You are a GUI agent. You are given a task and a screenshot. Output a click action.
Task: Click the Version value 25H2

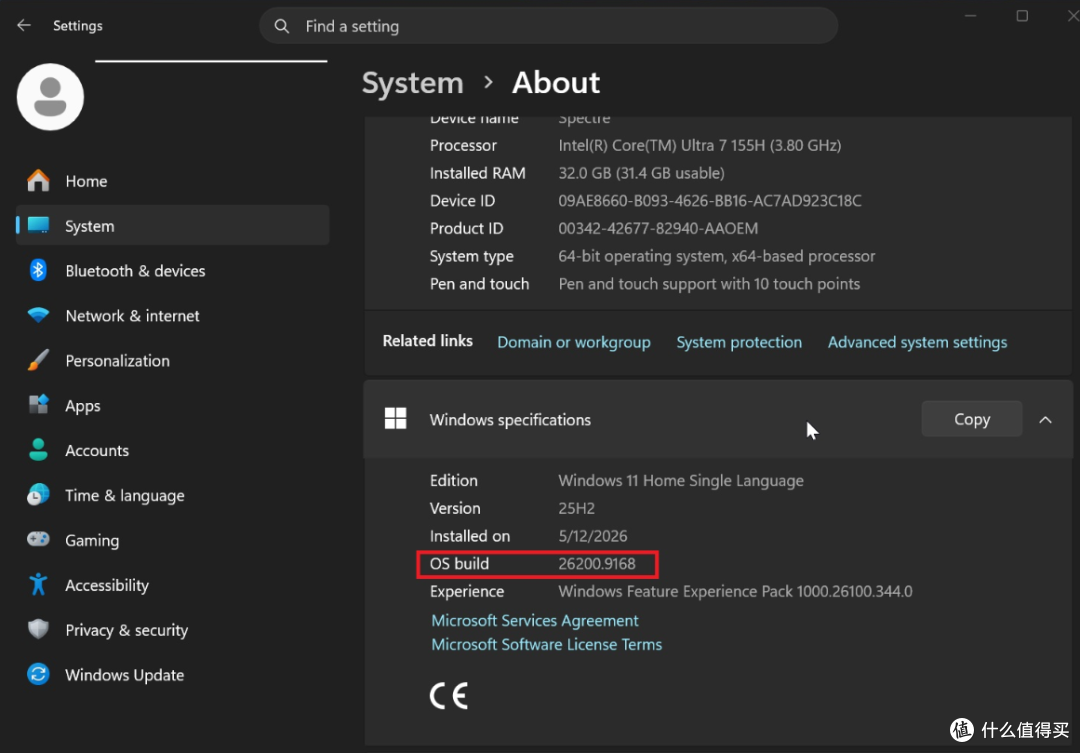coord(576,508)
